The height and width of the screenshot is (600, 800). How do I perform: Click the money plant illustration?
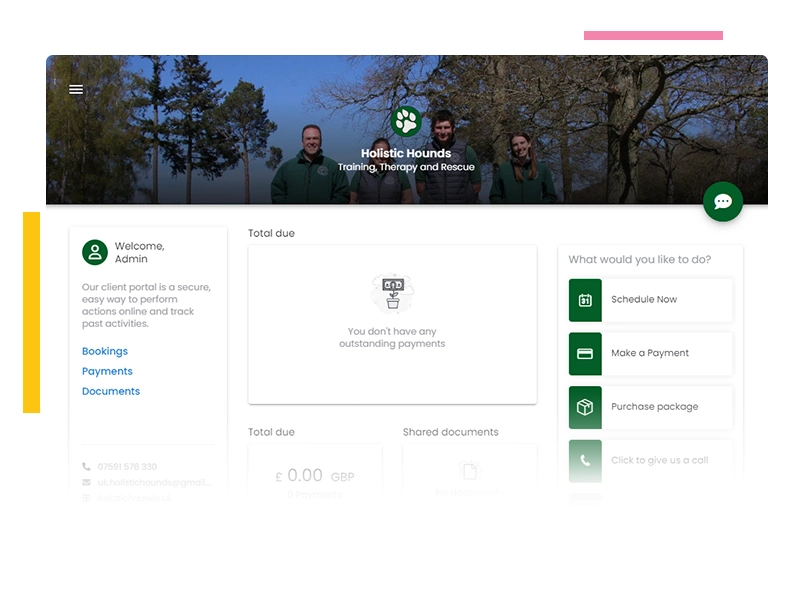point(393,293)
